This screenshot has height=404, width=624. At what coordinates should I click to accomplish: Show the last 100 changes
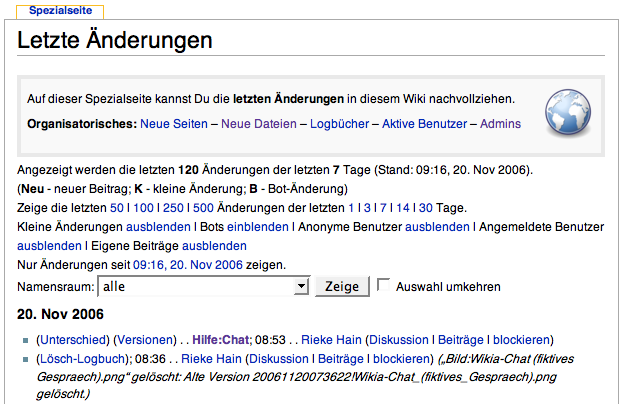[143, 208]
